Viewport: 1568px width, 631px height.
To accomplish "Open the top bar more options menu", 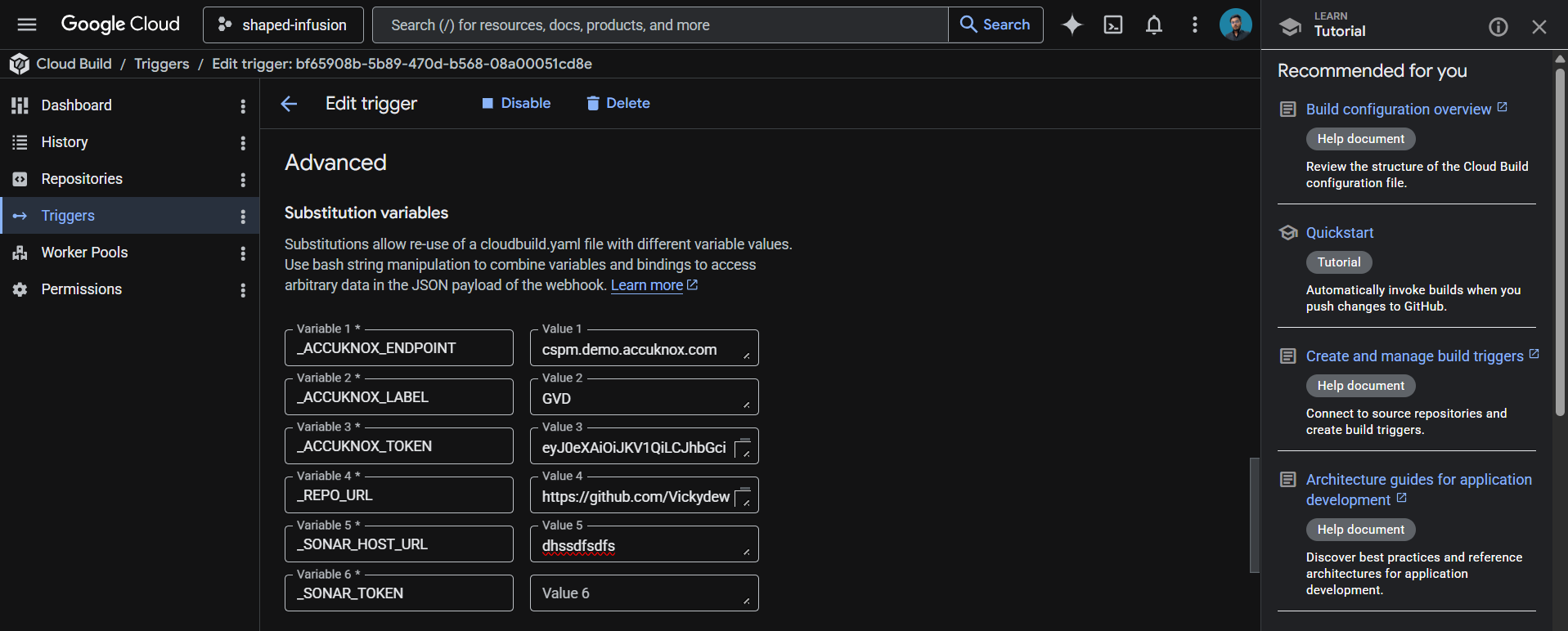I will pos(1195,25).
